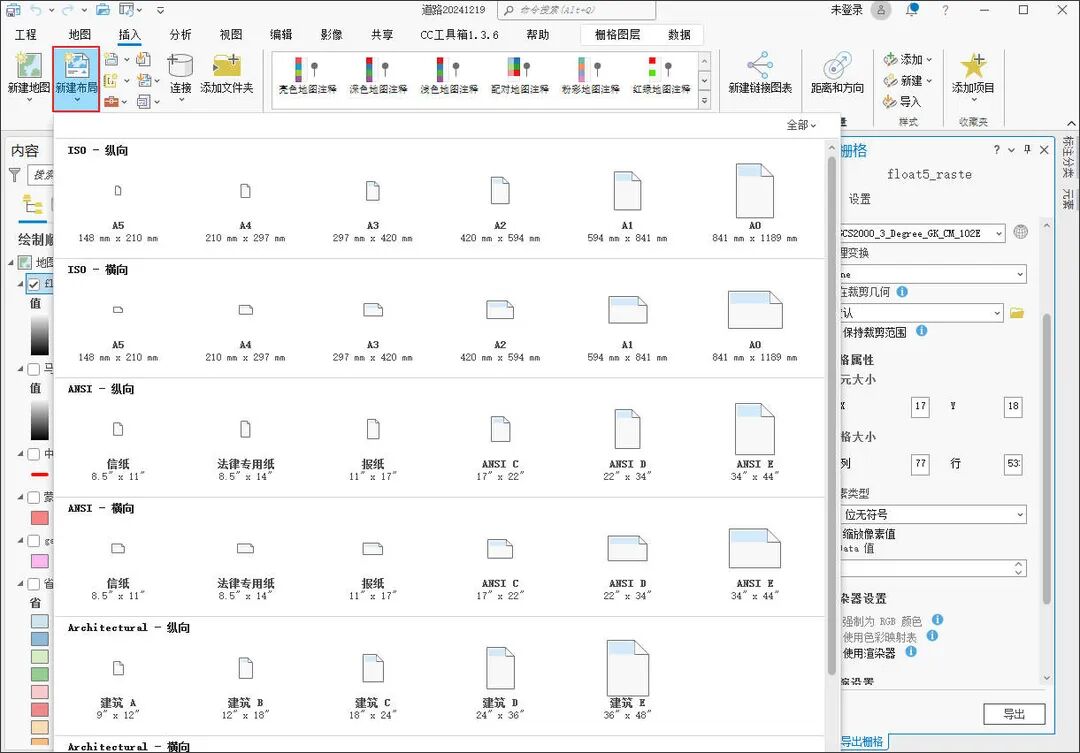Open the 地图 (Map) ribbon tab
The width and height of the screenshot is (1080, 753).
pos(80,34)
